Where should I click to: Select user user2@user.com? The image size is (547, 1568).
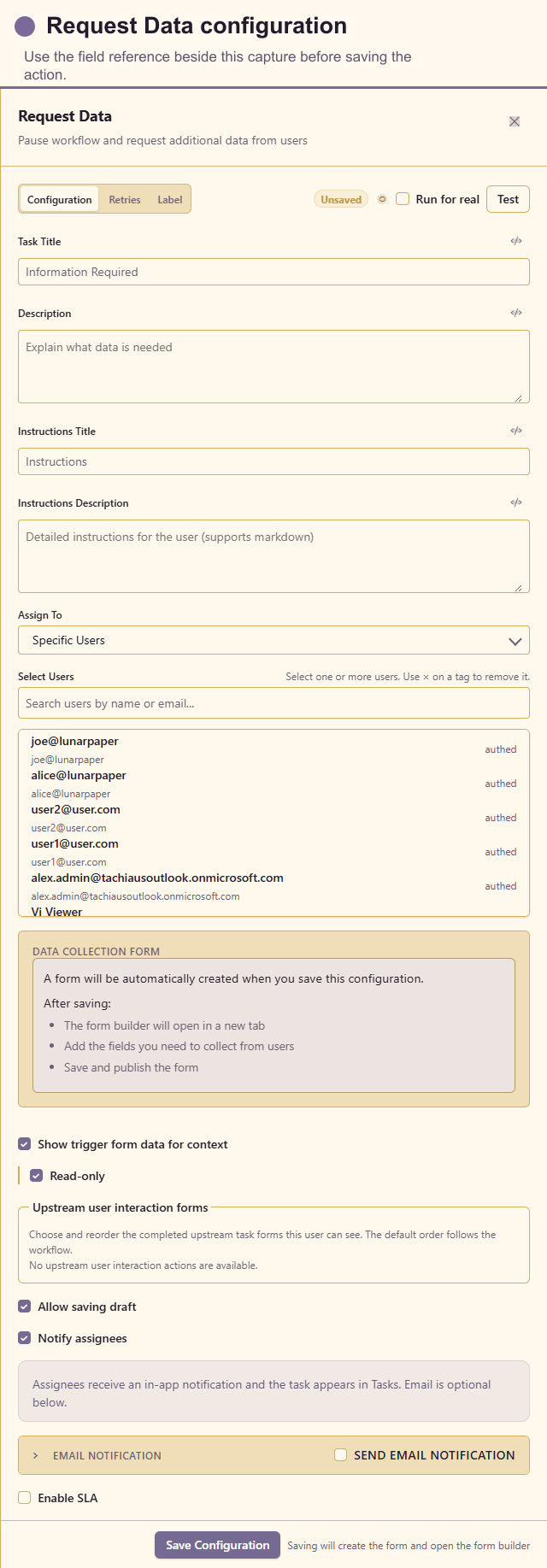[273, 818]
